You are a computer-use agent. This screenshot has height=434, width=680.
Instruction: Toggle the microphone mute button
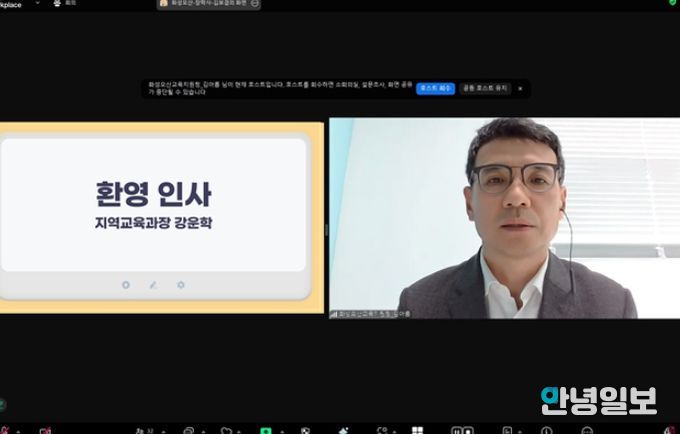click(4, 431)
